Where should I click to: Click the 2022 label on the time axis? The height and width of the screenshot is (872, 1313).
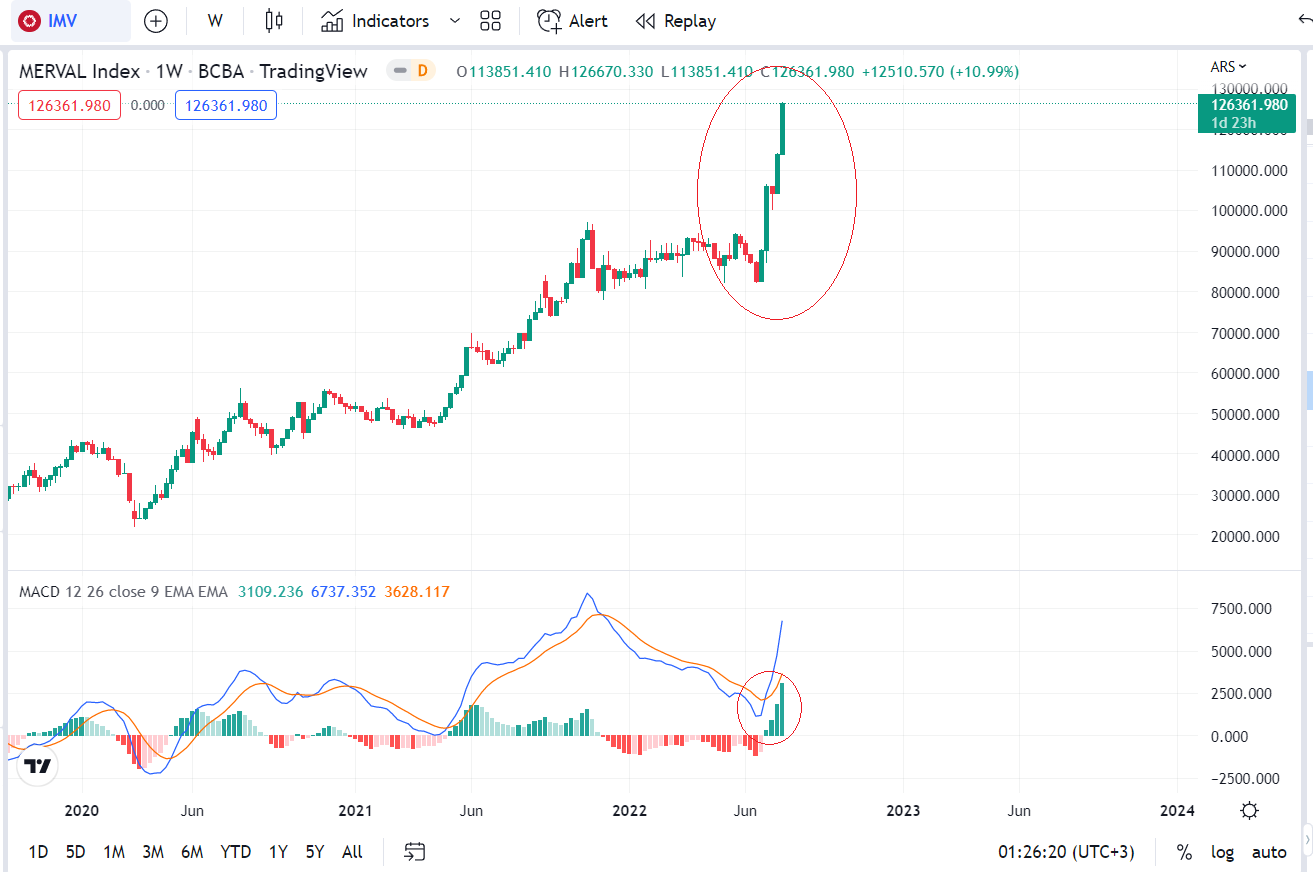(x=629, y=810)
